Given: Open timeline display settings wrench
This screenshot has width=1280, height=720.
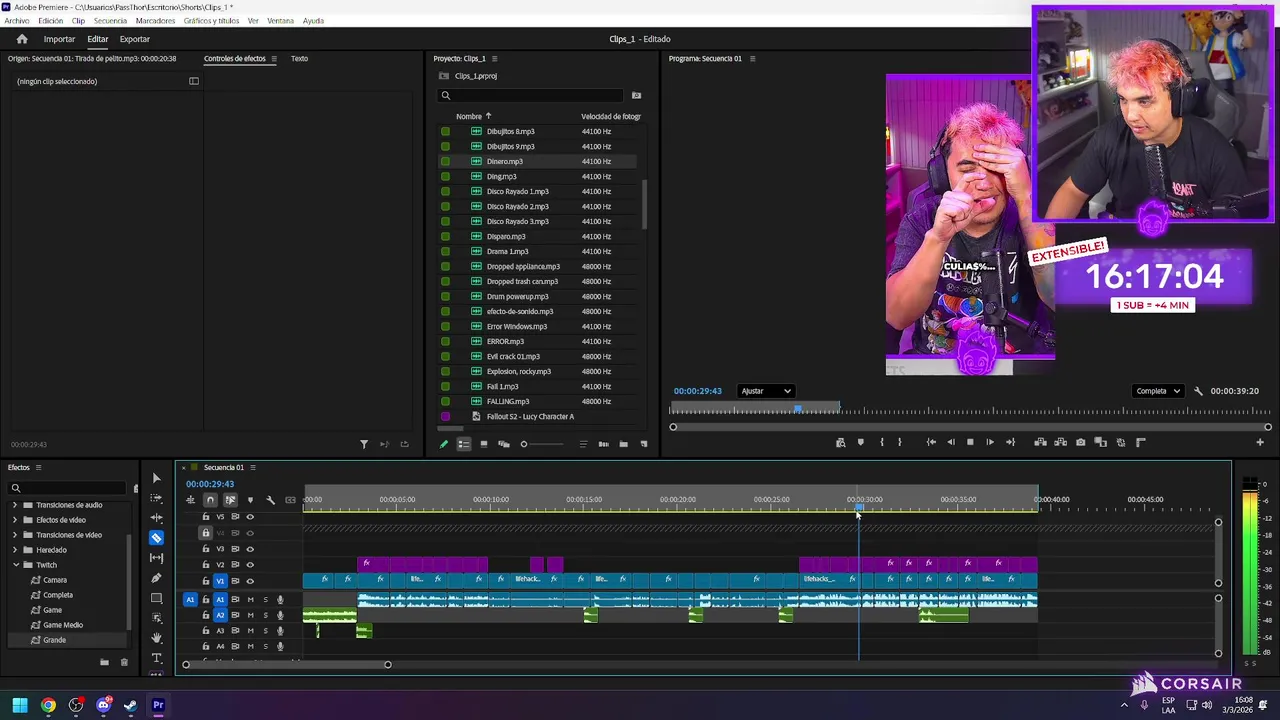Looking at the screenshot, I should pos(270,500).
